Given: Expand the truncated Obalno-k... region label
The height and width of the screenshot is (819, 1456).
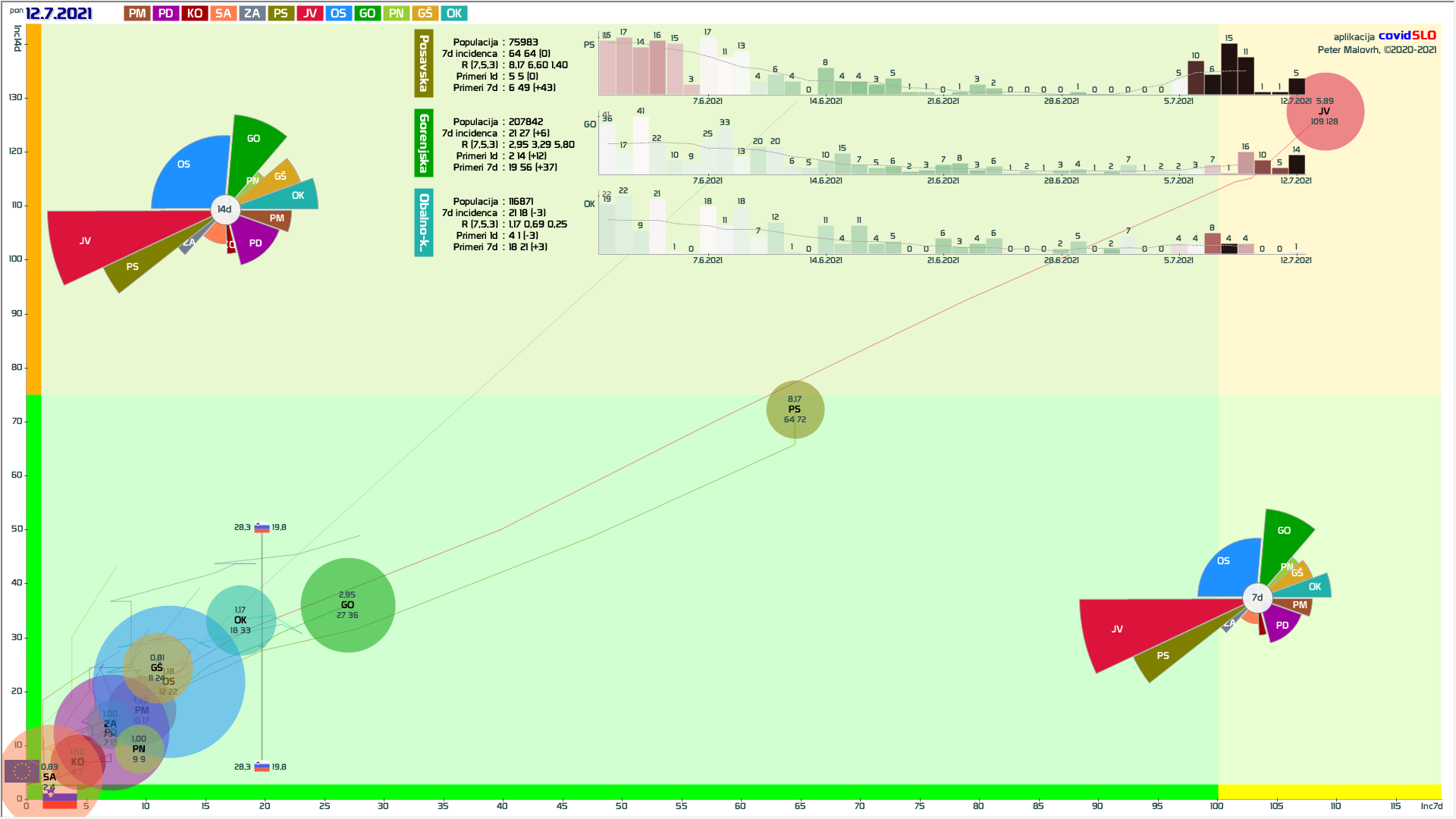Looking at the screenshot, I should (x=424, y=222).
